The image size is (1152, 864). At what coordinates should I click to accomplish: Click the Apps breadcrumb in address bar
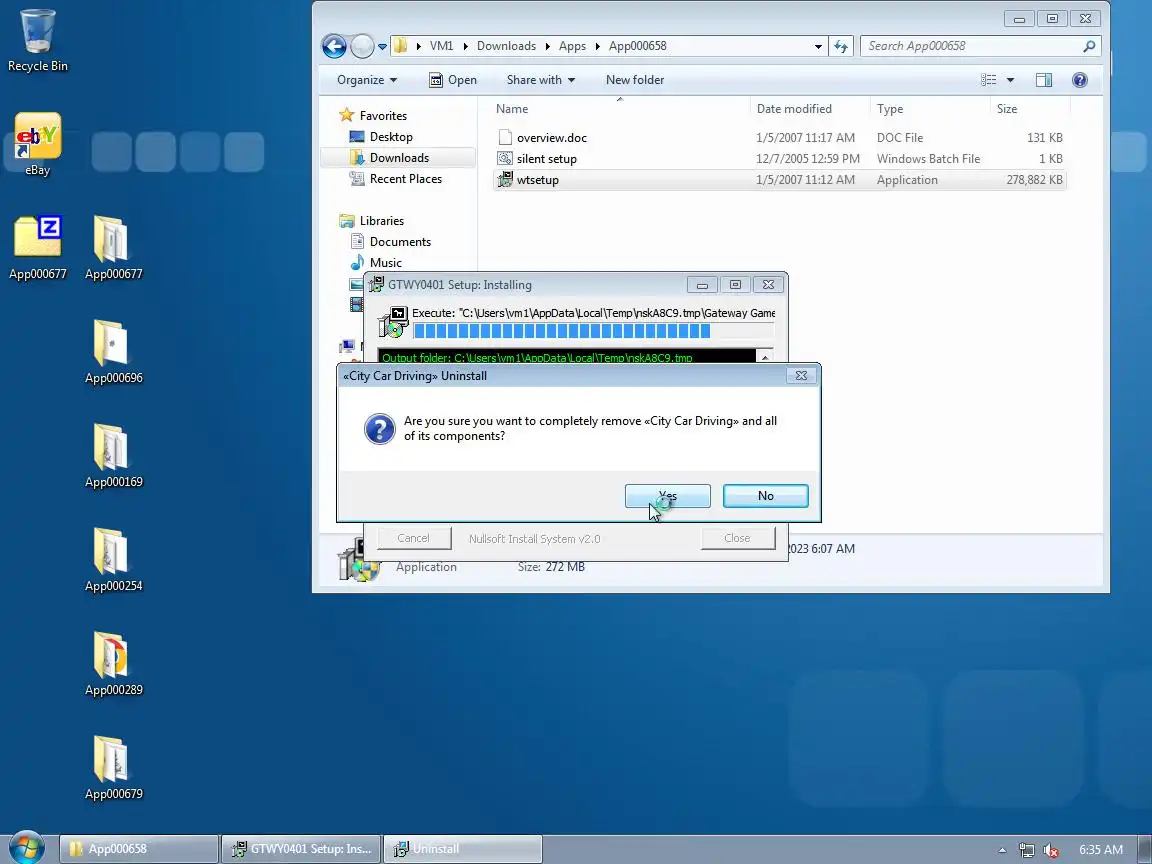click(x=572, y=46)
